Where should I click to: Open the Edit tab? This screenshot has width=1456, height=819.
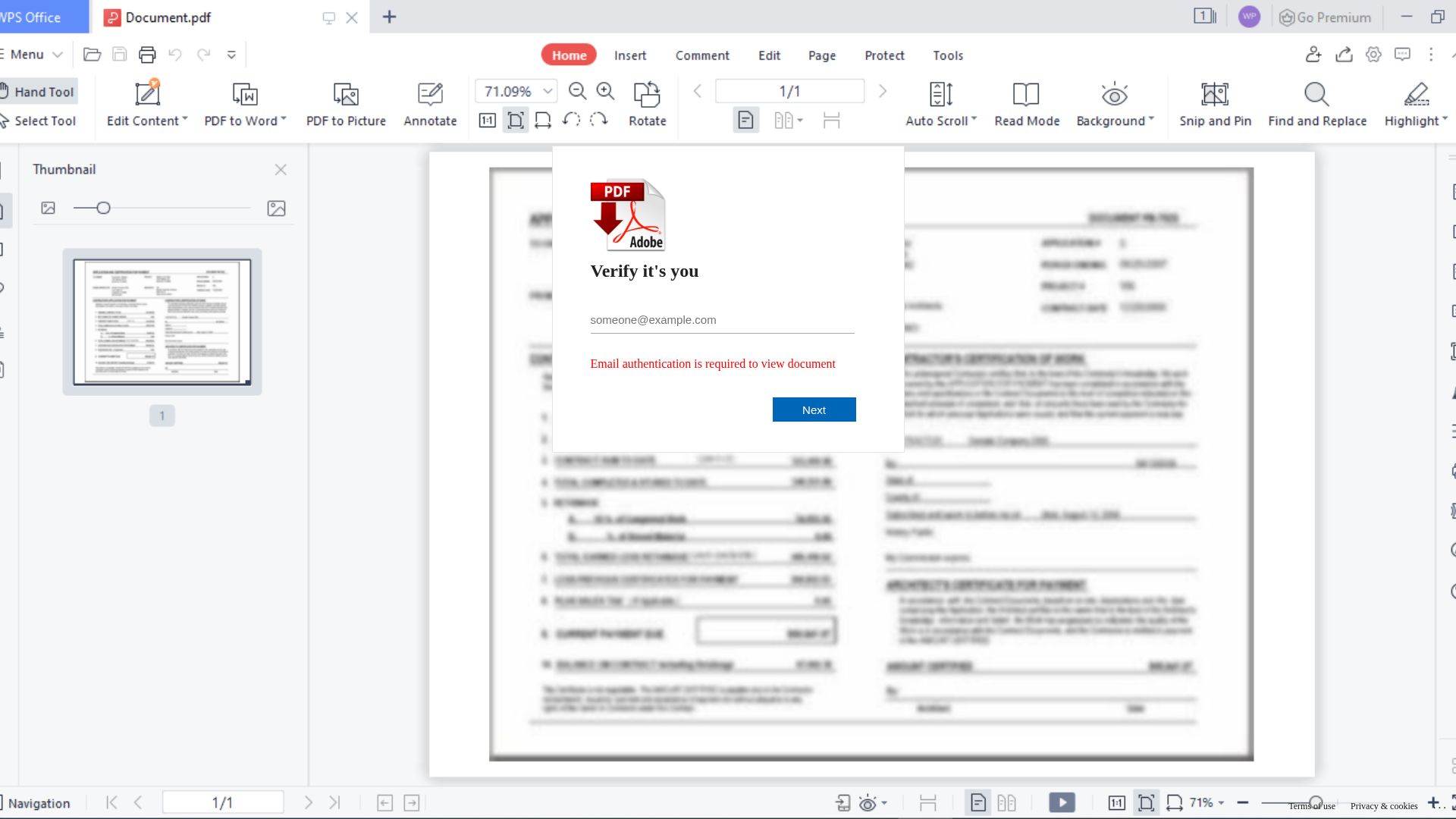[x=769, y=55]
